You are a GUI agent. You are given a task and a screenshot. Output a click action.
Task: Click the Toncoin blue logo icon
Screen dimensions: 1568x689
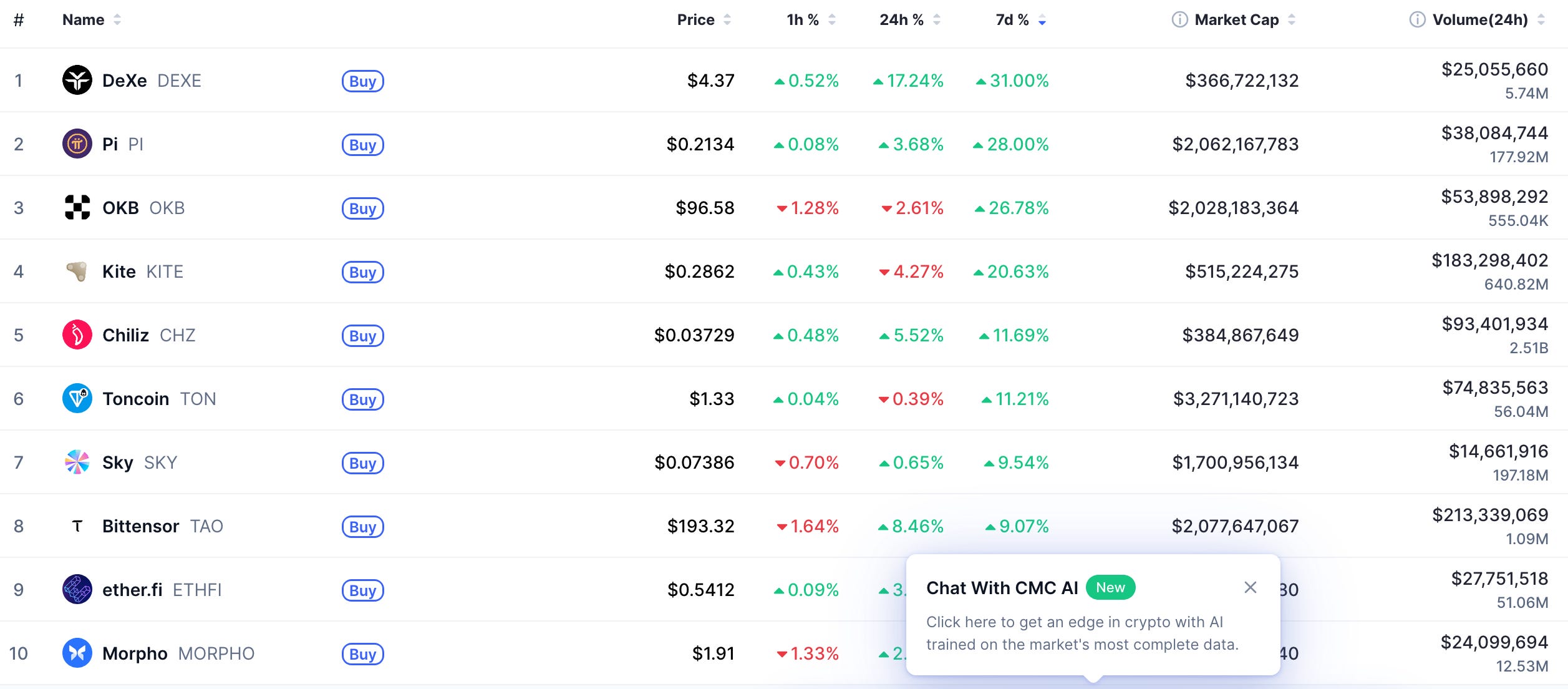[x=77, y=398]
